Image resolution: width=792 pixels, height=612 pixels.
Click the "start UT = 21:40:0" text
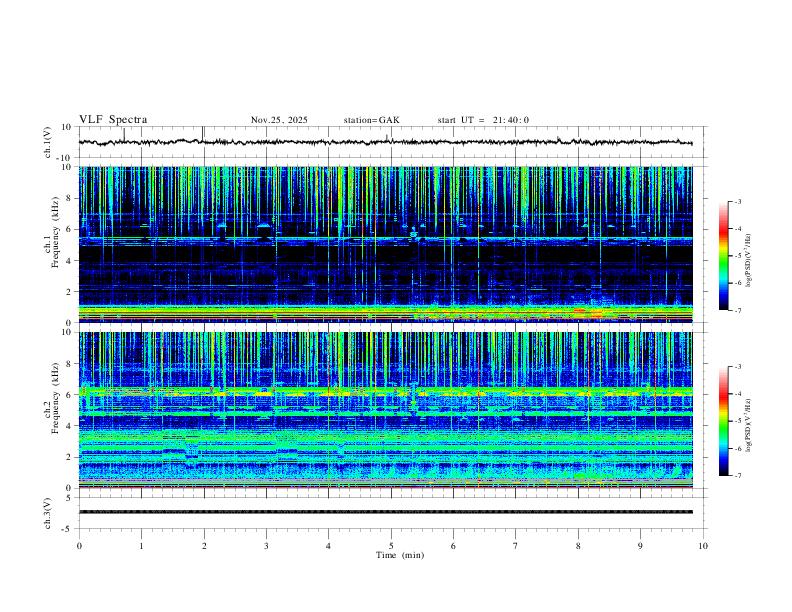click(483, 120)
